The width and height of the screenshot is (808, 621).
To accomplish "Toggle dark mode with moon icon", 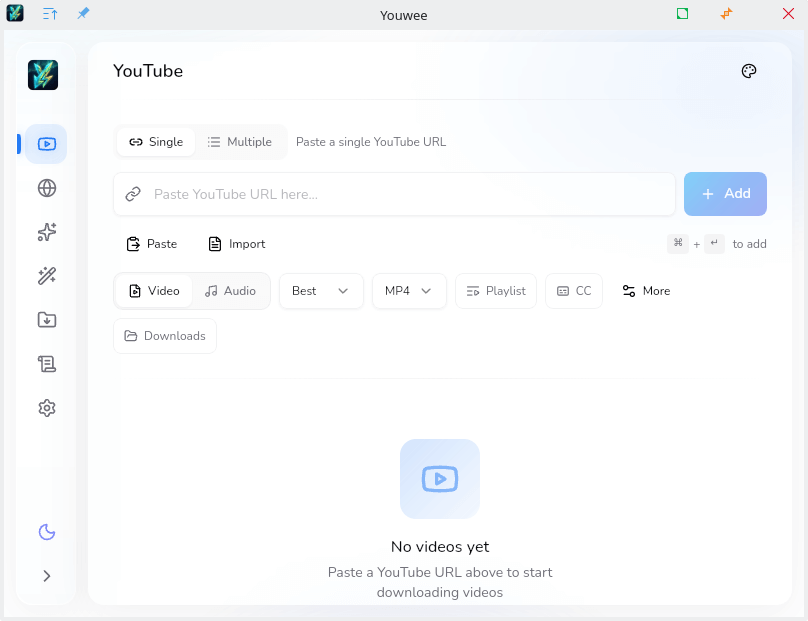I will click(x=46, y=532).
